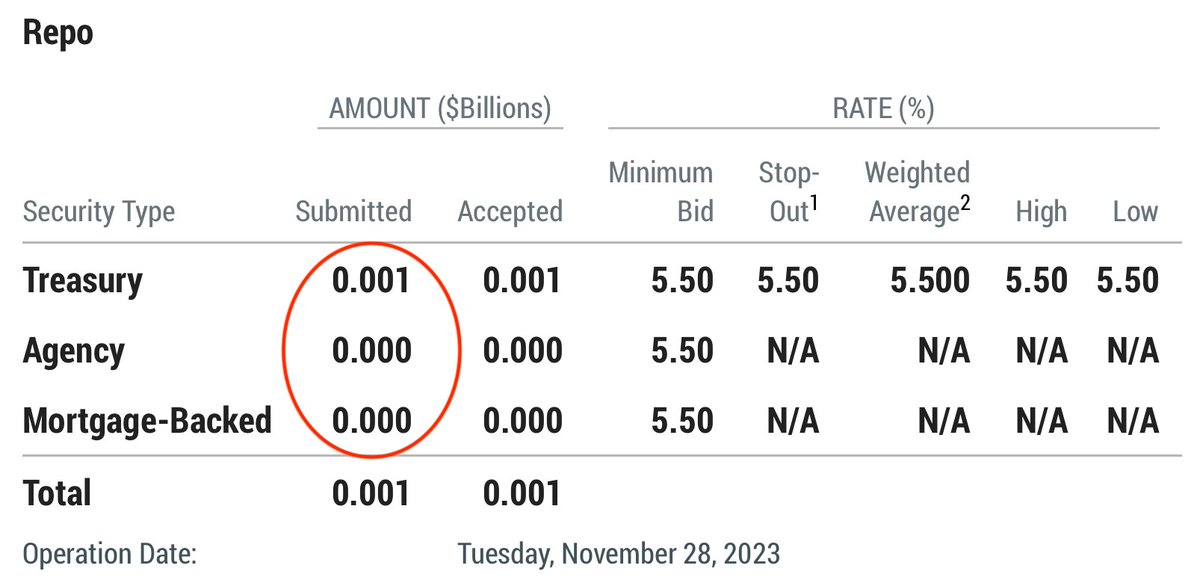
Task: Click Mortgage-Backed minimum bid rate 5.50
Action: pos(681,421)
